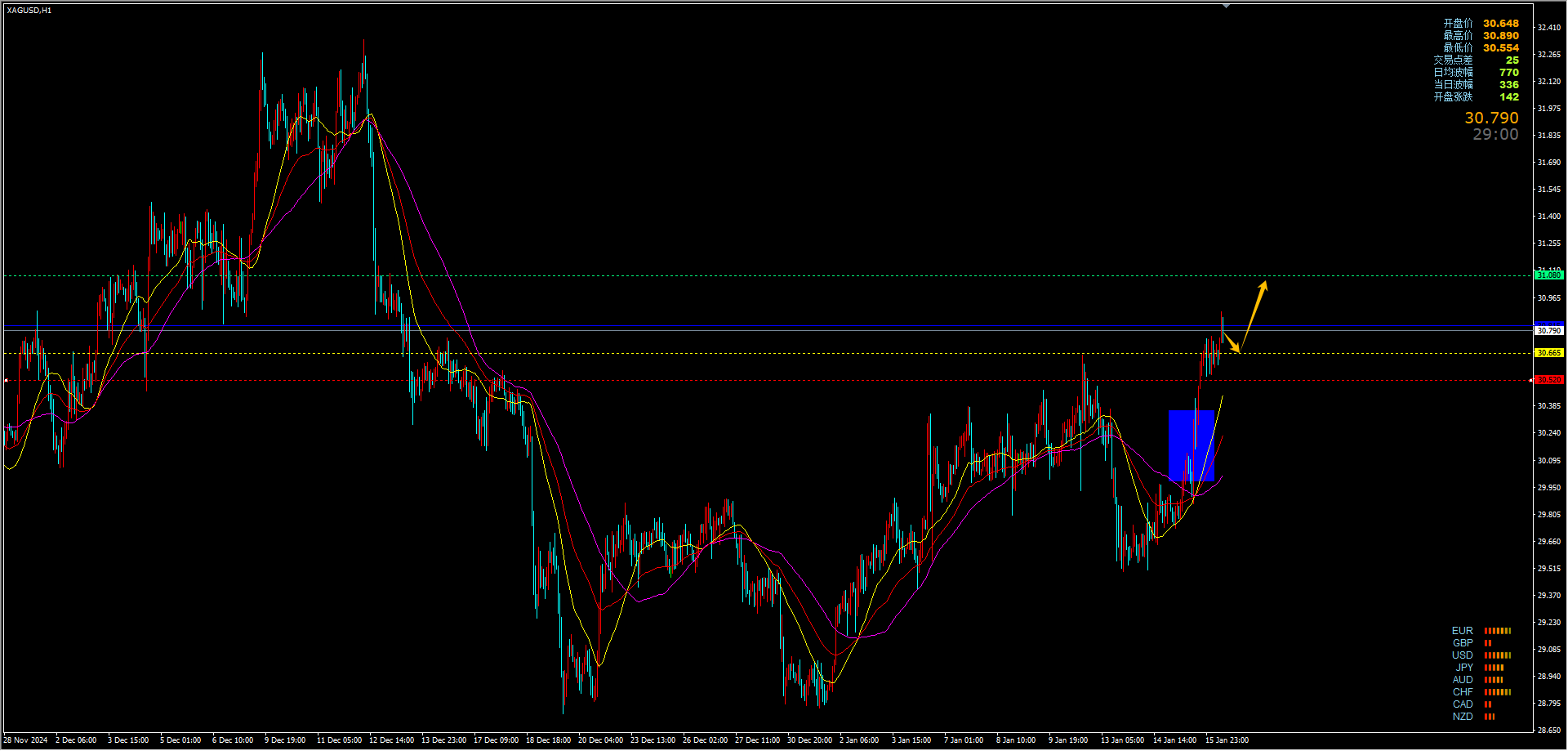Click the 最高价 label

point(1458,36)
